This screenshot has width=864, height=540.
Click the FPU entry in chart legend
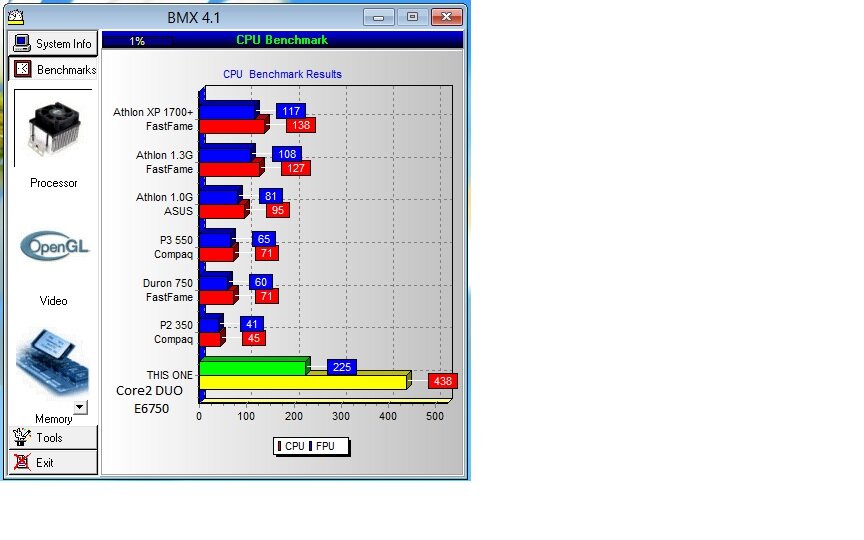pyautogui.click(x=325, y=446)
